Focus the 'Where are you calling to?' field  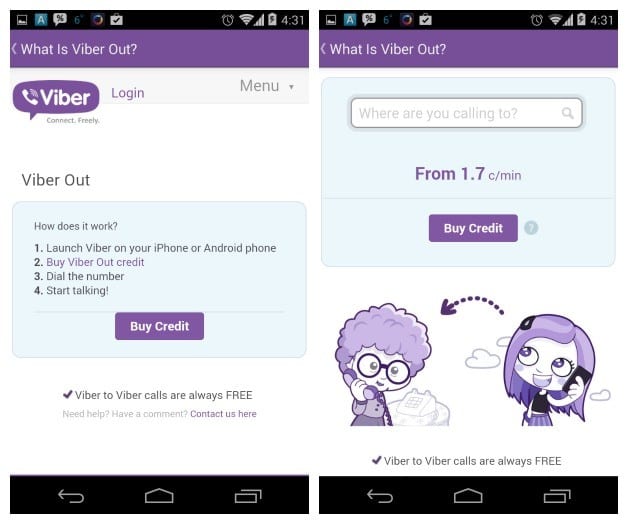coord(466,113)
